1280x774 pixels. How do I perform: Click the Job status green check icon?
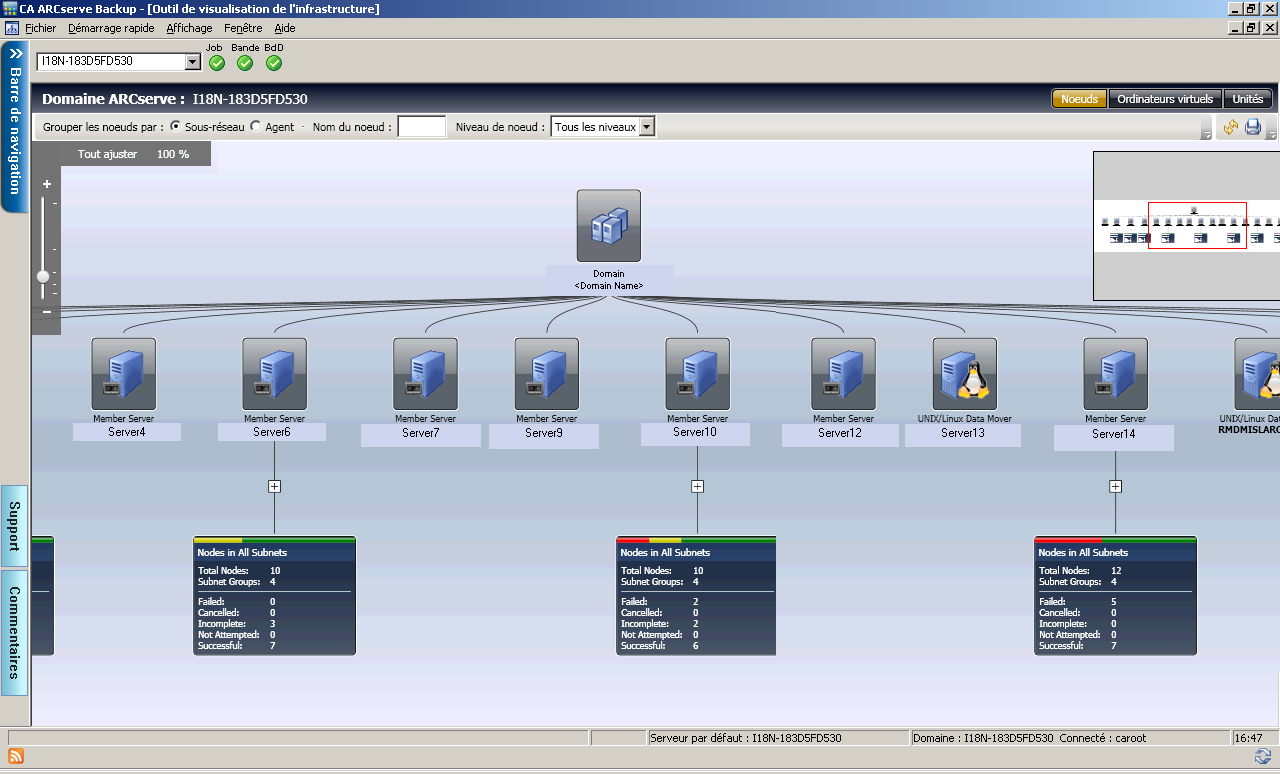(x=217, y=63)
